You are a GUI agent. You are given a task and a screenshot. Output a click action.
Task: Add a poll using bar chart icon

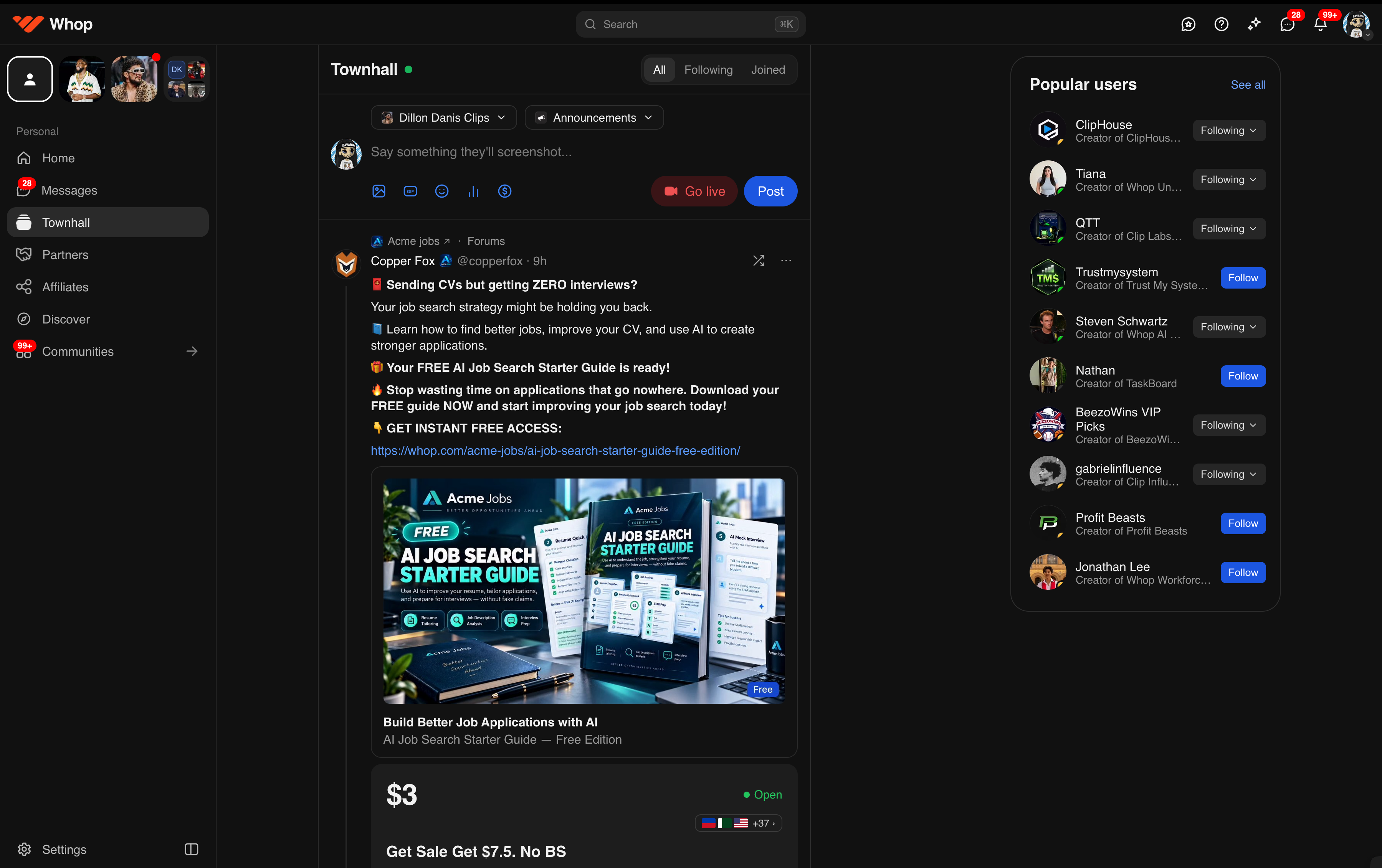(473, 191)
